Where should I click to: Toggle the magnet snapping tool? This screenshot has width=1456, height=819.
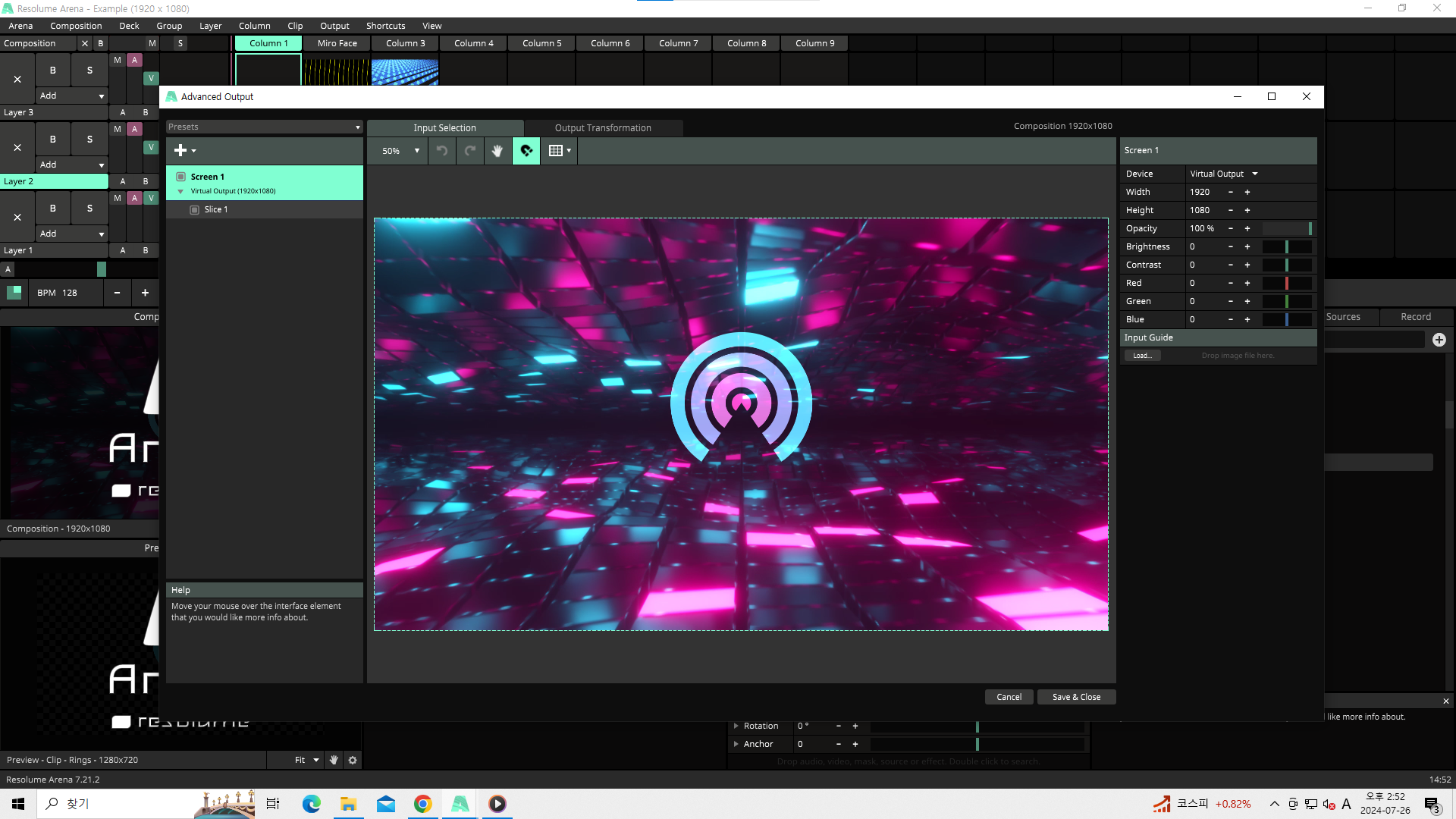[x=526, y=151]
